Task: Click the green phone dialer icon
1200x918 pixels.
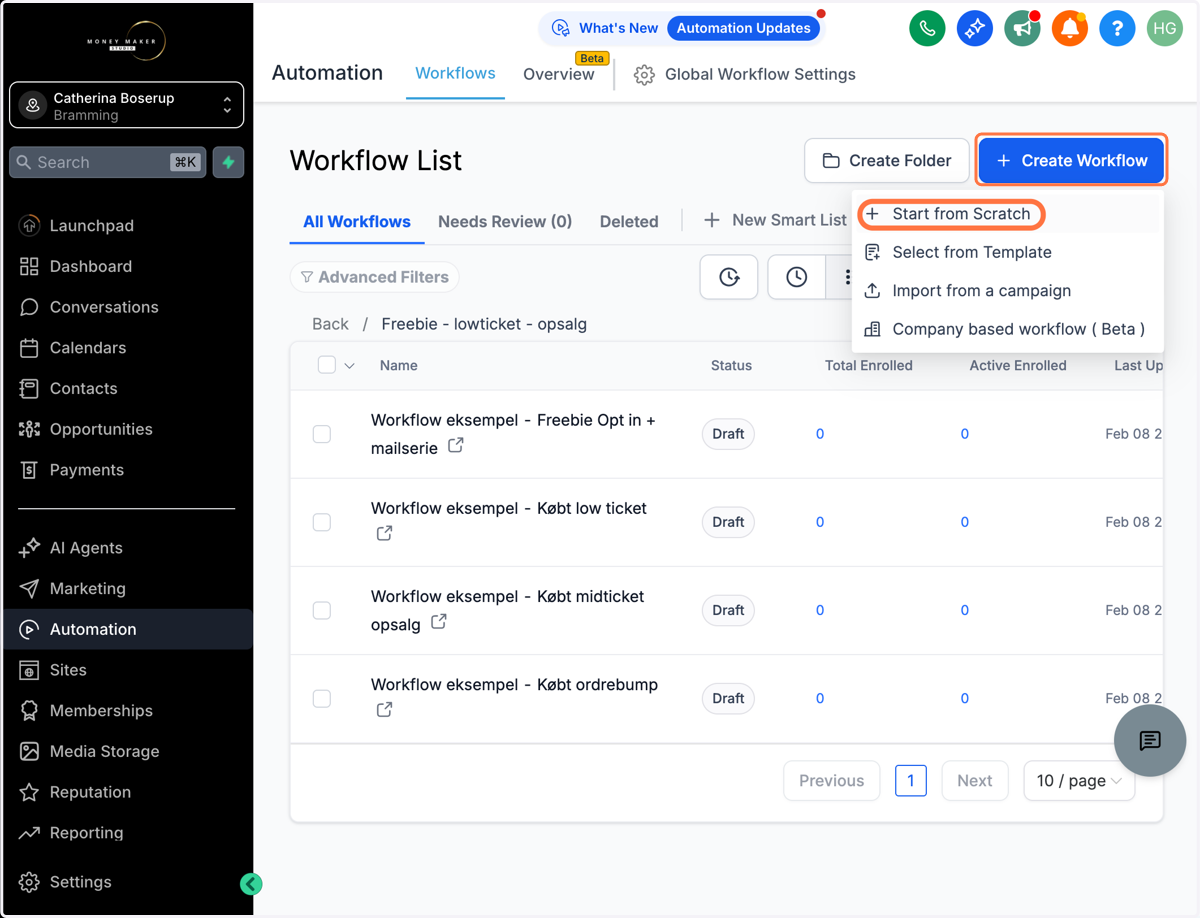Action: (x=927, y=29)
